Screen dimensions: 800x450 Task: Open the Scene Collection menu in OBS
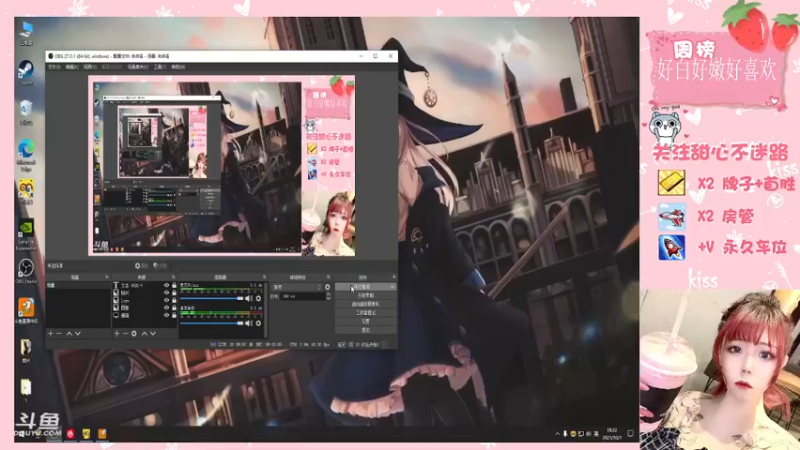click(x=137, y=67)
